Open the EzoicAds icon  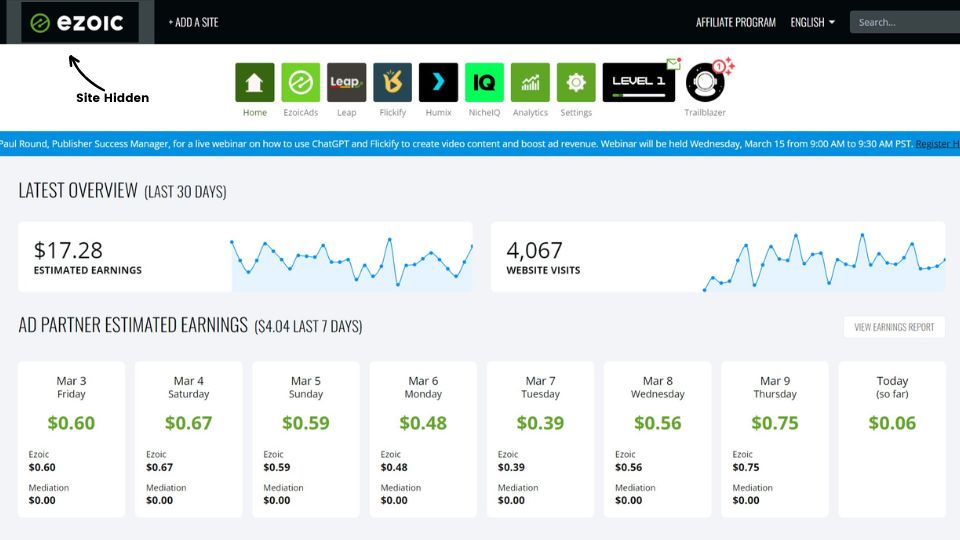pyautogui.click(x=301, y=82)
